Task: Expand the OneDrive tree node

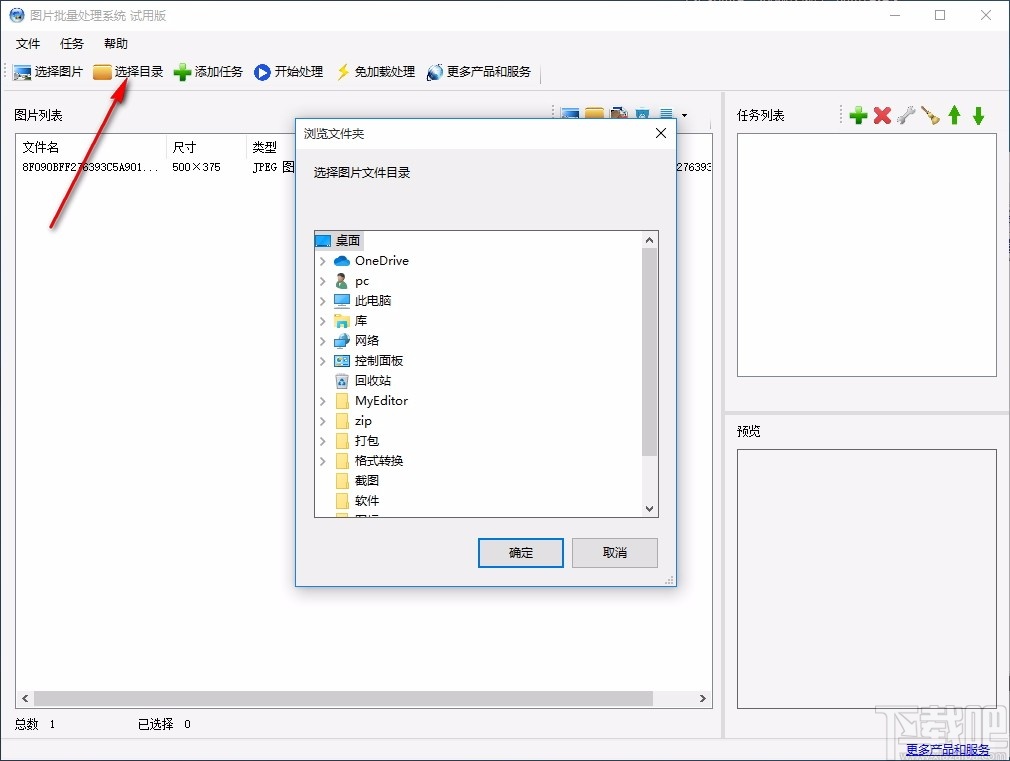Action: [x=322, y=260]
